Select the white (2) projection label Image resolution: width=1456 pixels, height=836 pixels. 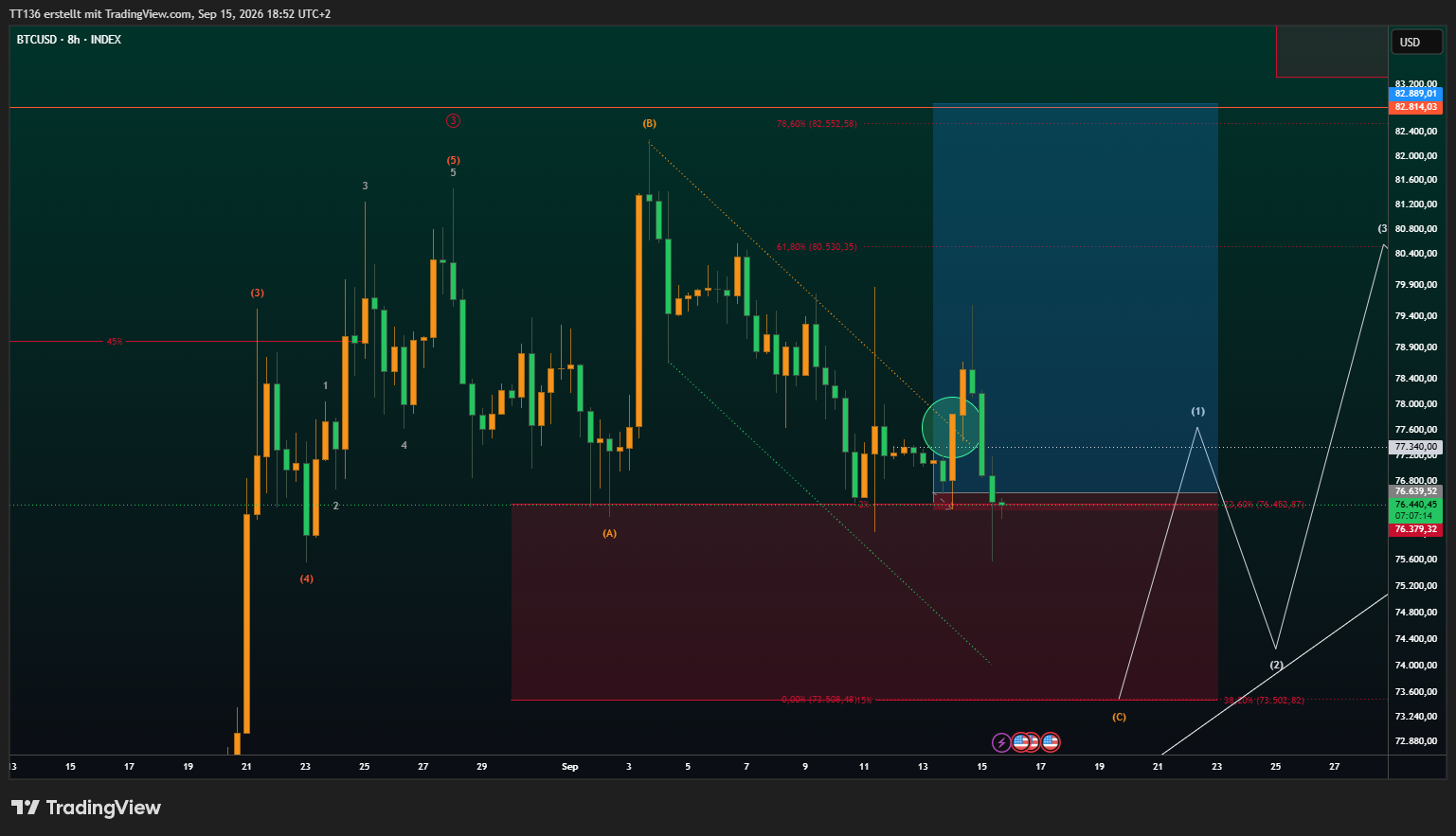[1276, 665]
